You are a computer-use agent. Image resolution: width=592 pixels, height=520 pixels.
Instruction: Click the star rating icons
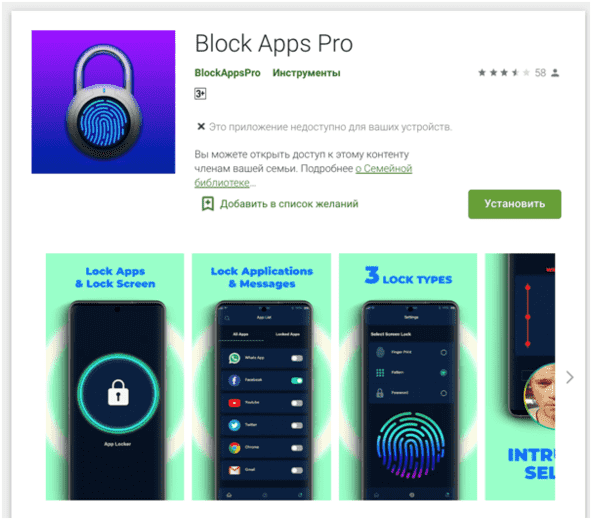(x=504, y=73)
